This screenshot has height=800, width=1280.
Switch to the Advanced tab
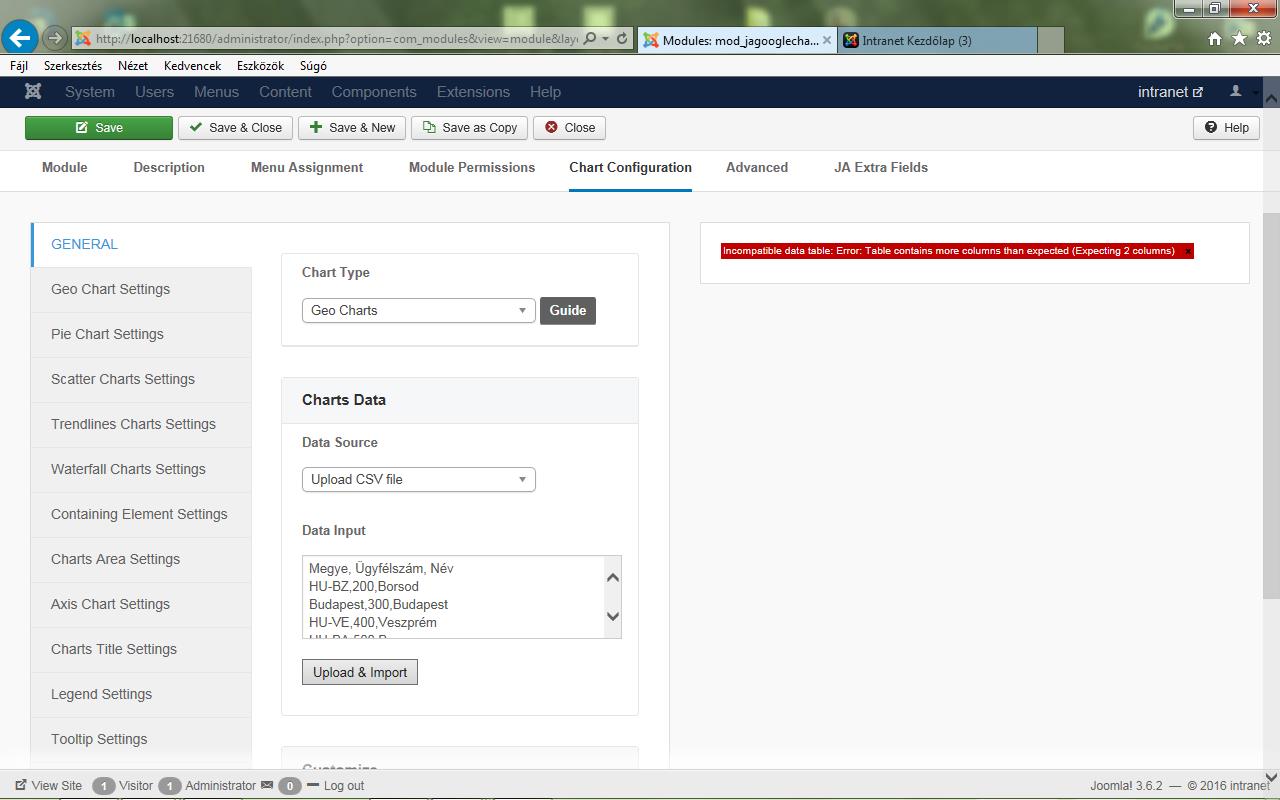pos(756,167)
